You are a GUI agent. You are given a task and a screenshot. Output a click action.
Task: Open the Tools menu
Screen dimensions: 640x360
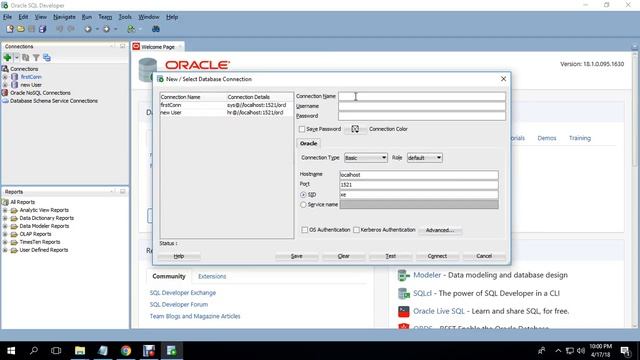[x=125, y=17]
